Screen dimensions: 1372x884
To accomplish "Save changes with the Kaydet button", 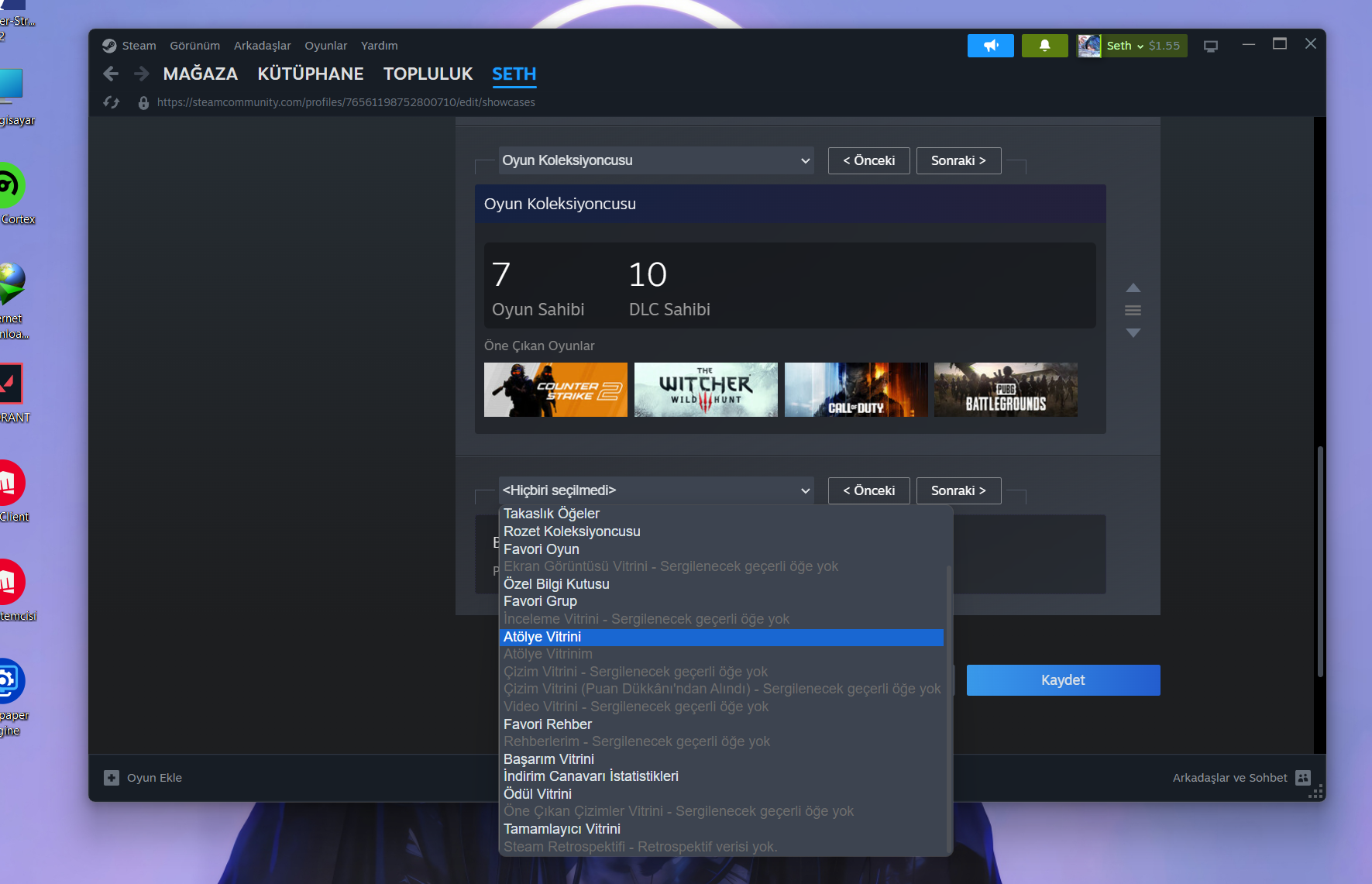I will click(x=1064, y=680).
